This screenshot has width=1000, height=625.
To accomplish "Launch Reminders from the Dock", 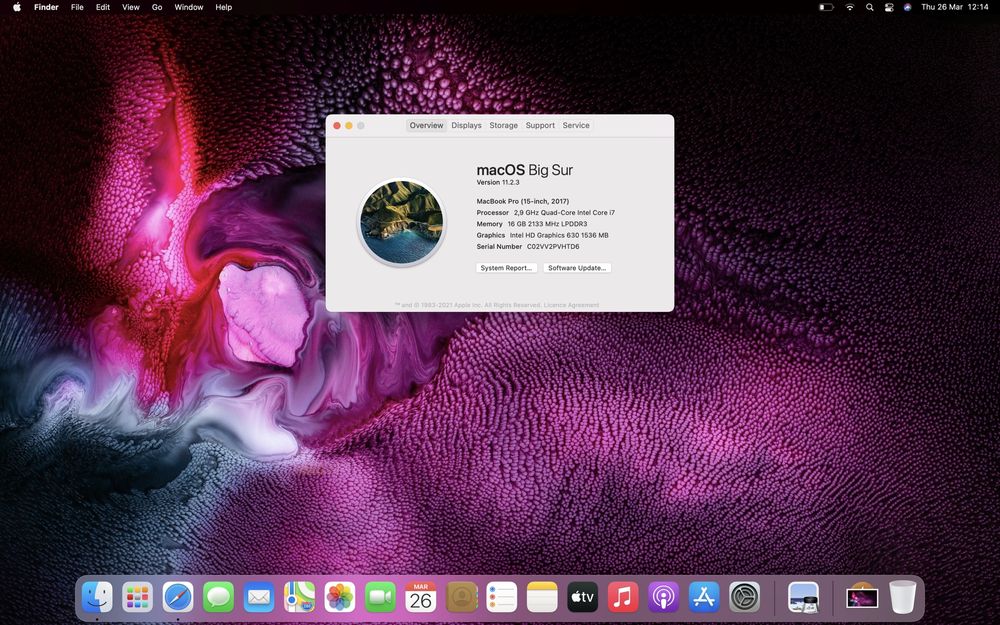I will [501, 598].
